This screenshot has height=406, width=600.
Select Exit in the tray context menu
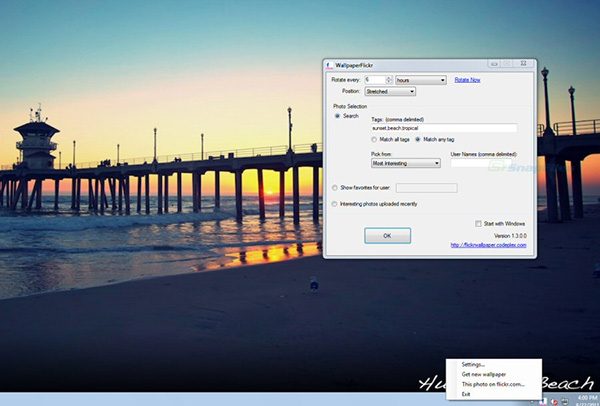(467, 394)
